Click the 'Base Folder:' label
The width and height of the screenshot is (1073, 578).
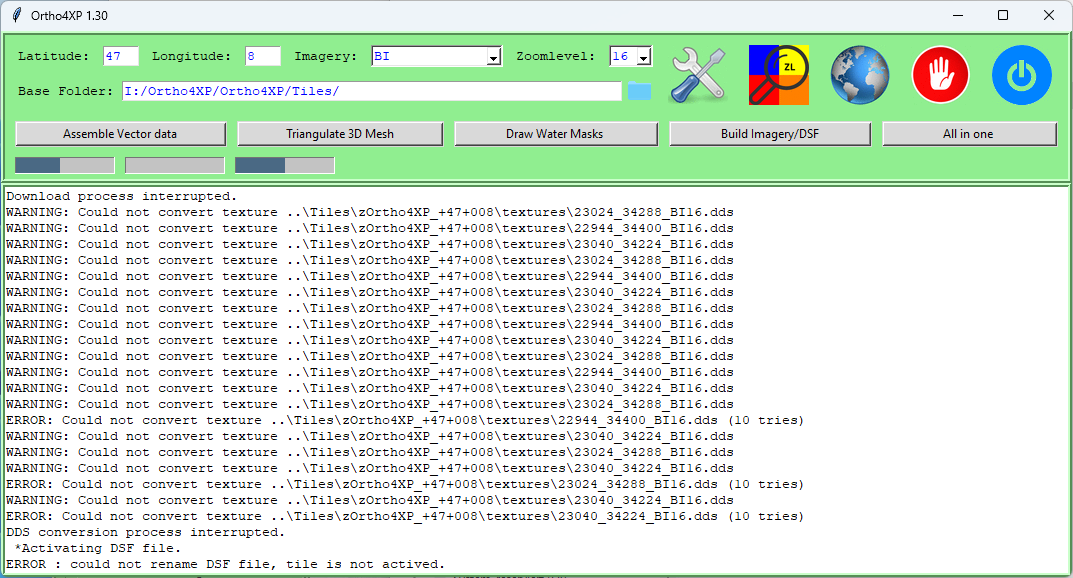point(66,91)
